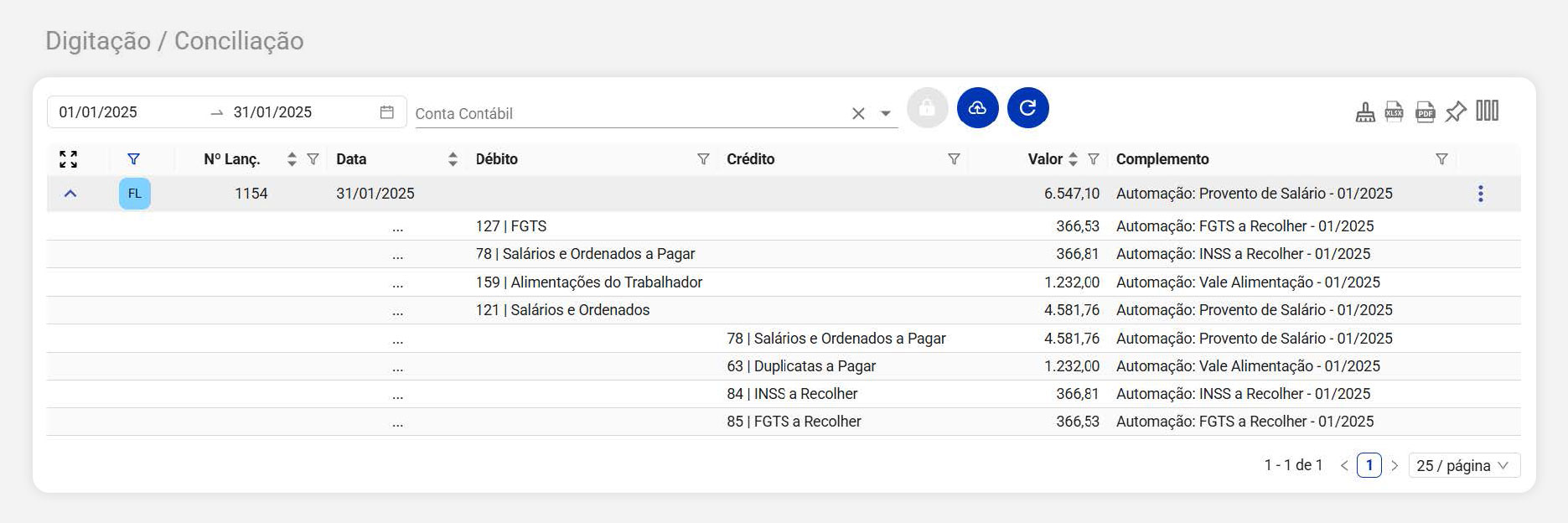The width and height of the screenshot is (1568, 523).
Task: Open the Conta Contábil dropdown arrow
Action: tap(885, 114)
